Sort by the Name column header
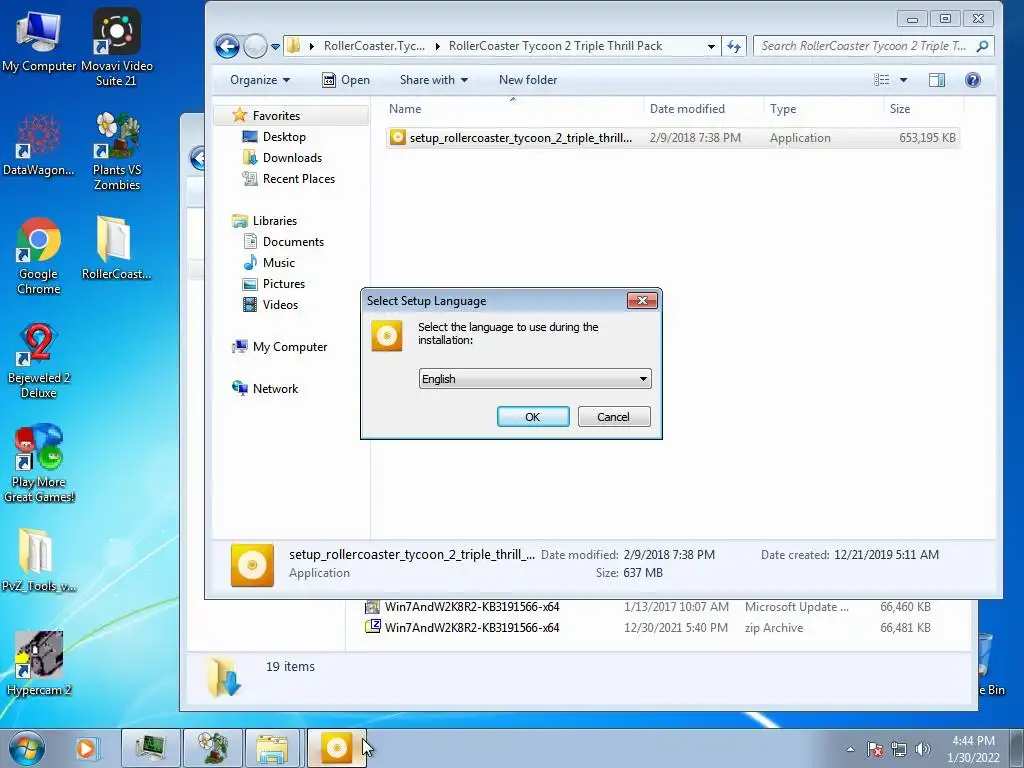The height and width of the screenshot is (768, 1024). pyautogui.click(x=513, y=109)
